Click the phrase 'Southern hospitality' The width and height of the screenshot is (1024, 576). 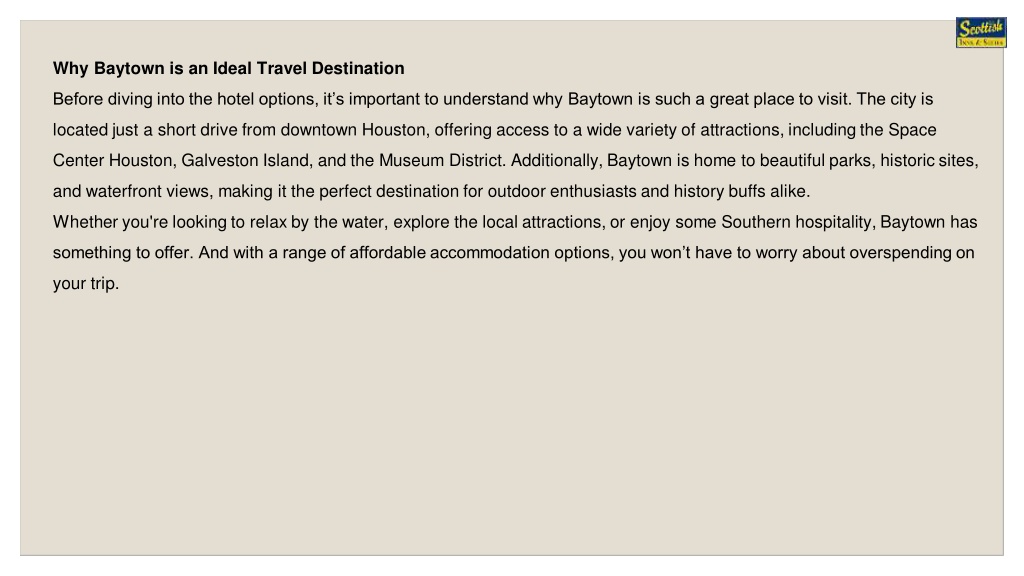click(796, 222)
